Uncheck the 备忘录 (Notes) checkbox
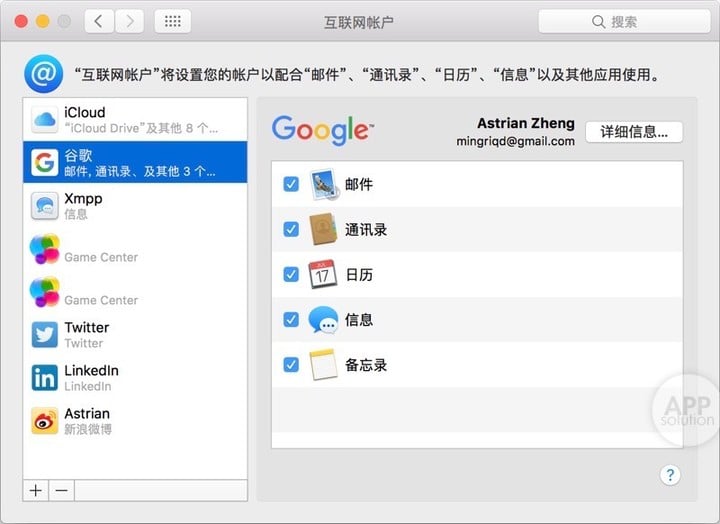The width and height of the screenshot is (720, 524). click(x=291, y=365)
